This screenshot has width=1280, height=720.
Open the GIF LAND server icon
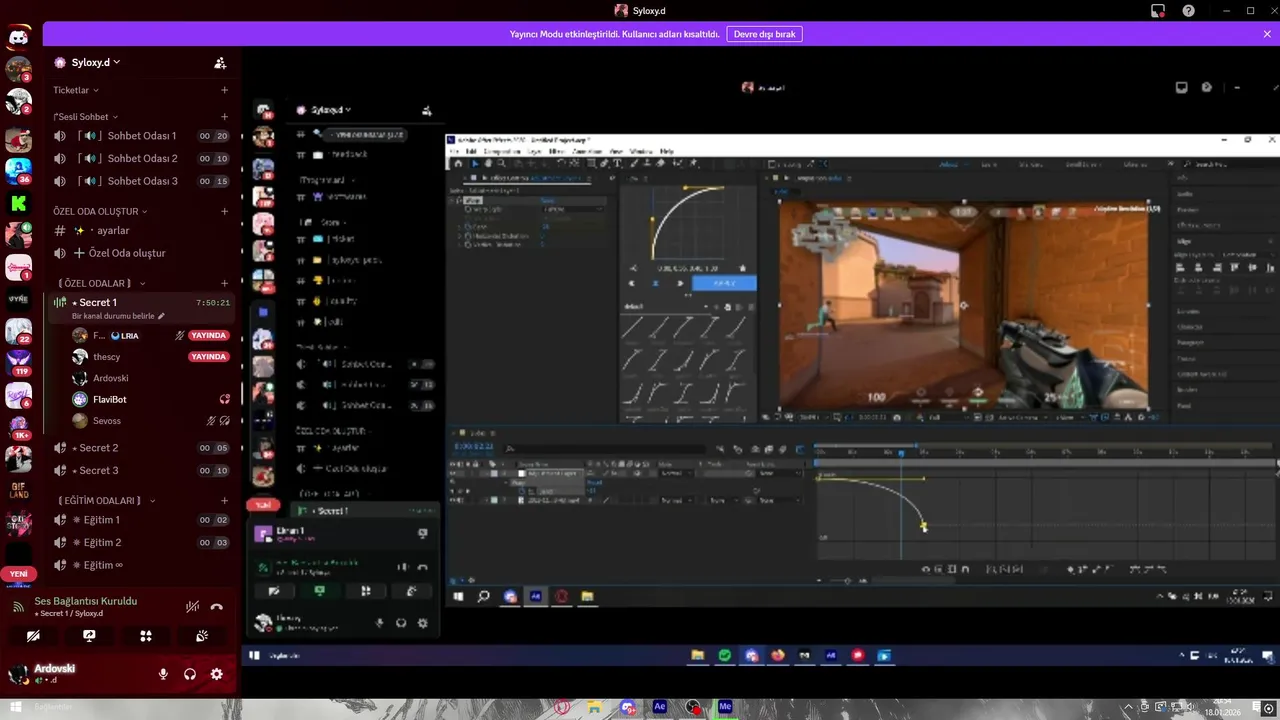18,490
